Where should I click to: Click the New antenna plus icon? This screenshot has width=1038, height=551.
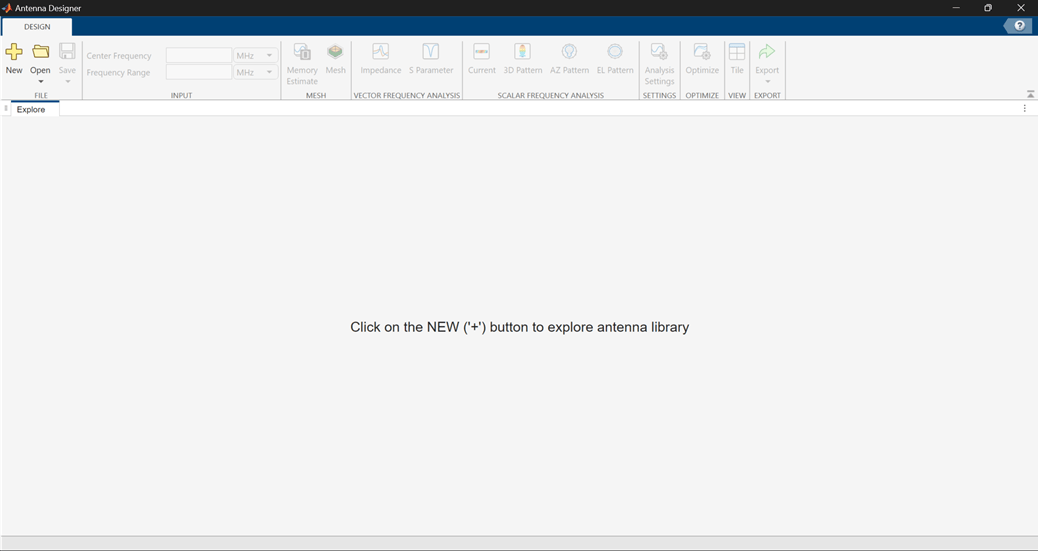coord(14,52)
